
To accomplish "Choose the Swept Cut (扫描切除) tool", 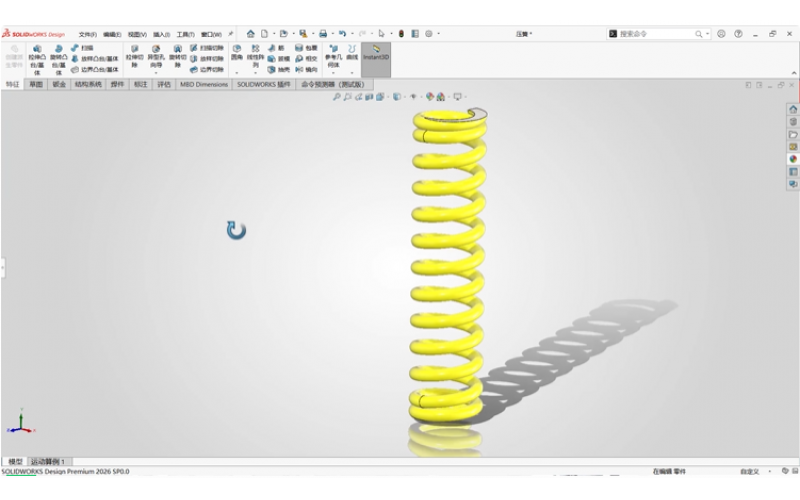I will tap(207, 48).
